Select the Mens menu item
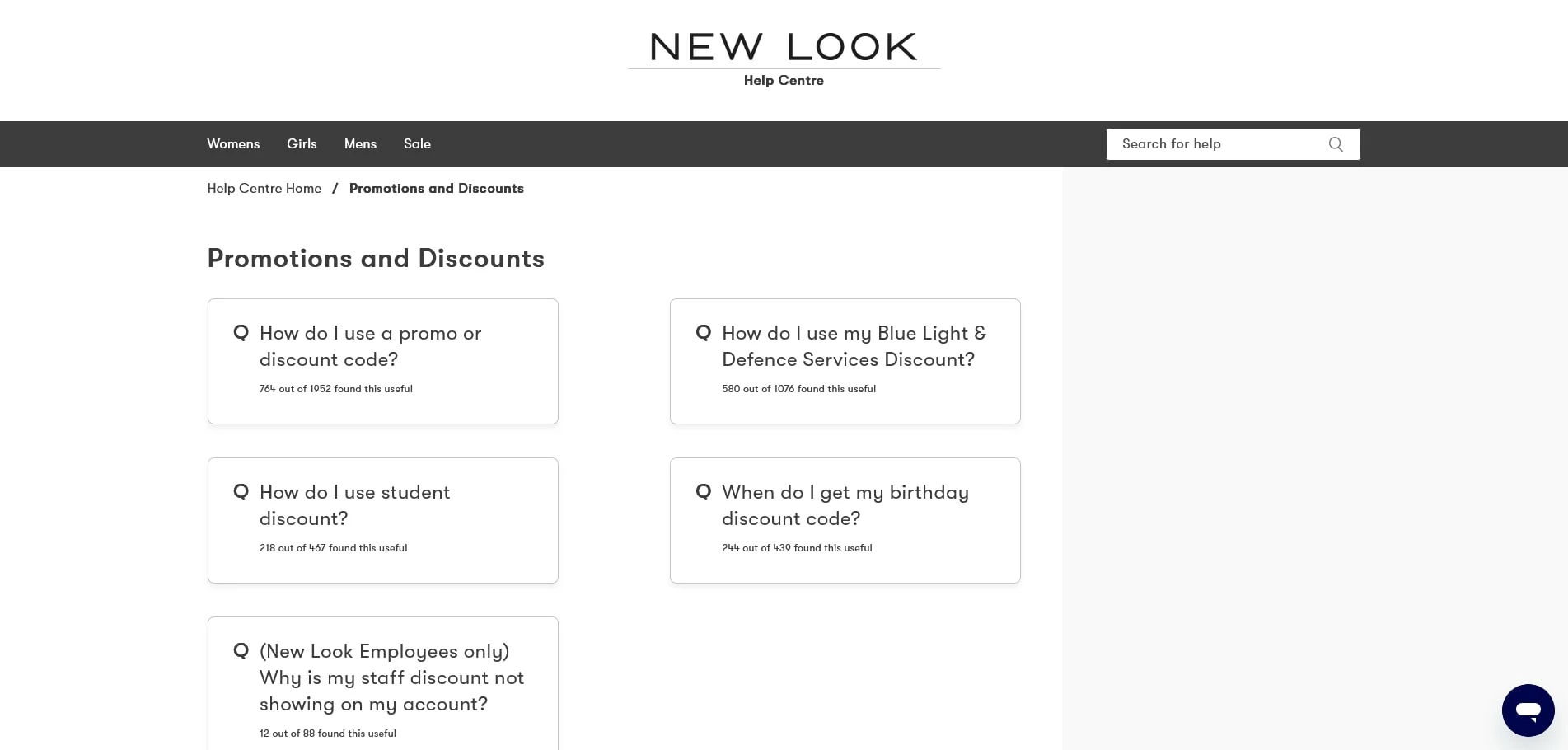 tap(360, 144)
